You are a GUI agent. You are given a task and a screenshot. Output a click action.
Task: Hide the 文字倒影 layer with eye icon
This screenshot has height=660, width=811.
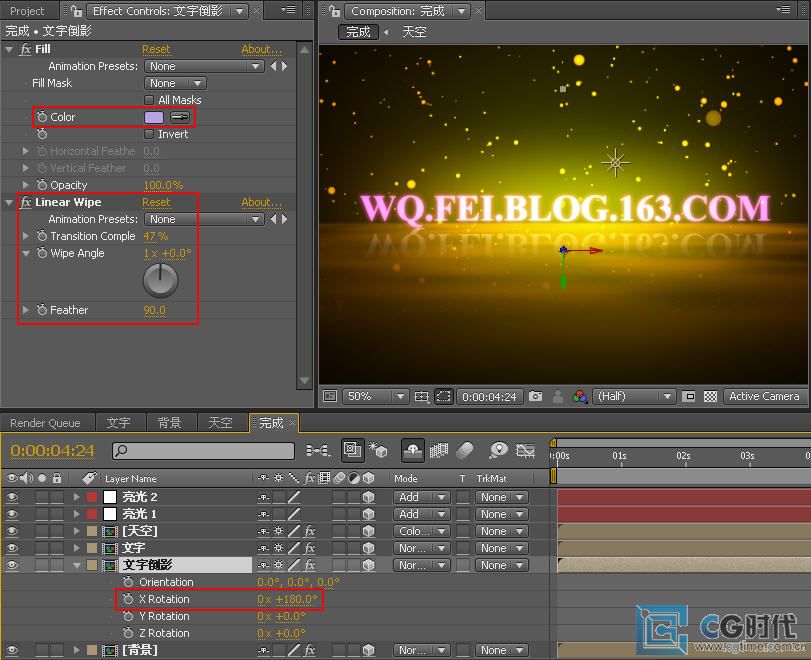(11, 565)
